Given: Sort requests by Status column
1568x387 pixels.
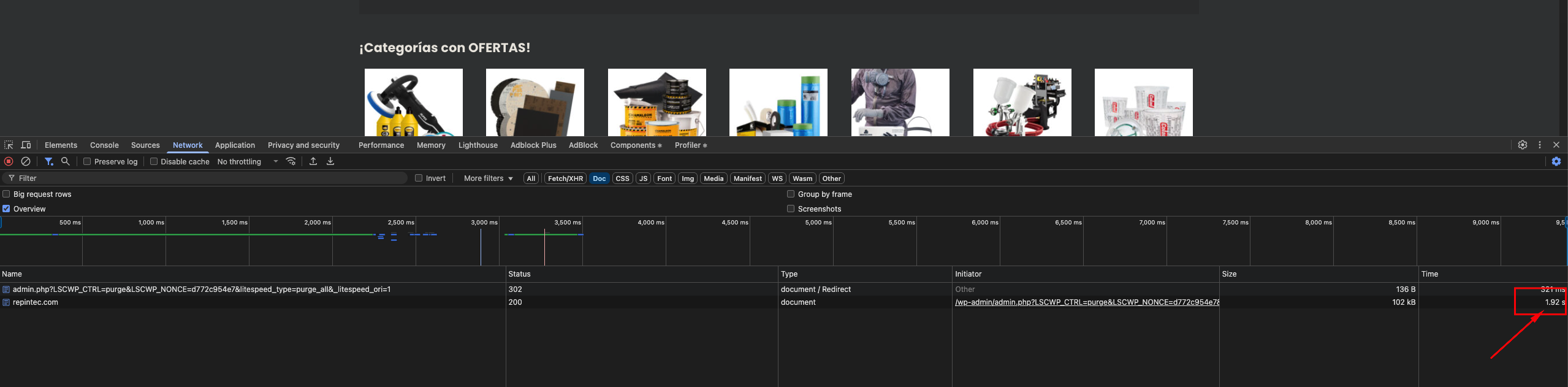Looking at the screenshot, I should click(642, 274).
